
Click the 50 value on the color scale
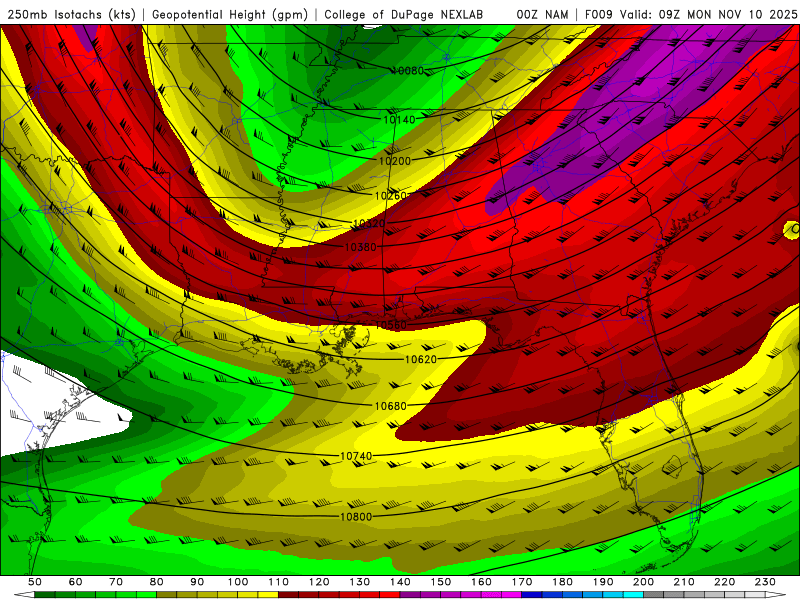(35, 582)
